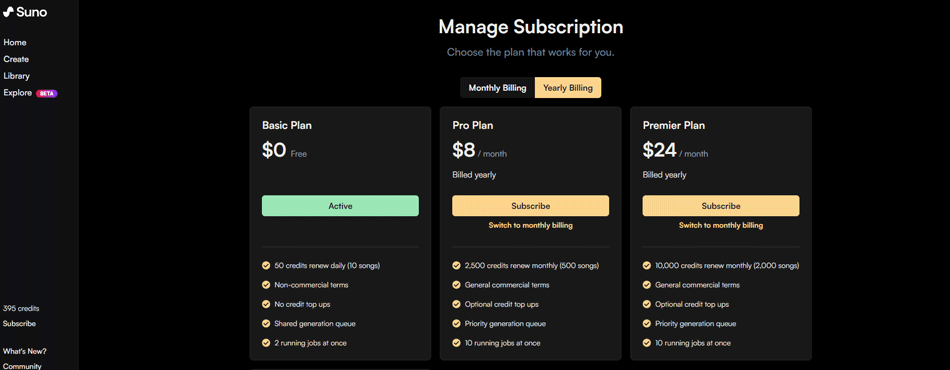Click checkmark icon next to Shared generation queue
The width and height of the screenshot is (950, 370).
[266, 323]
